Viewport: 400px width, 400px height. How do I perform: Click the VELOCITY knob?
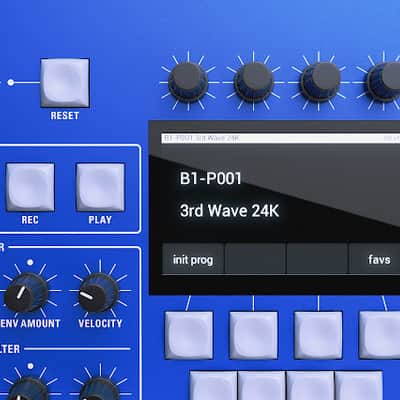[x=99, y=292]
